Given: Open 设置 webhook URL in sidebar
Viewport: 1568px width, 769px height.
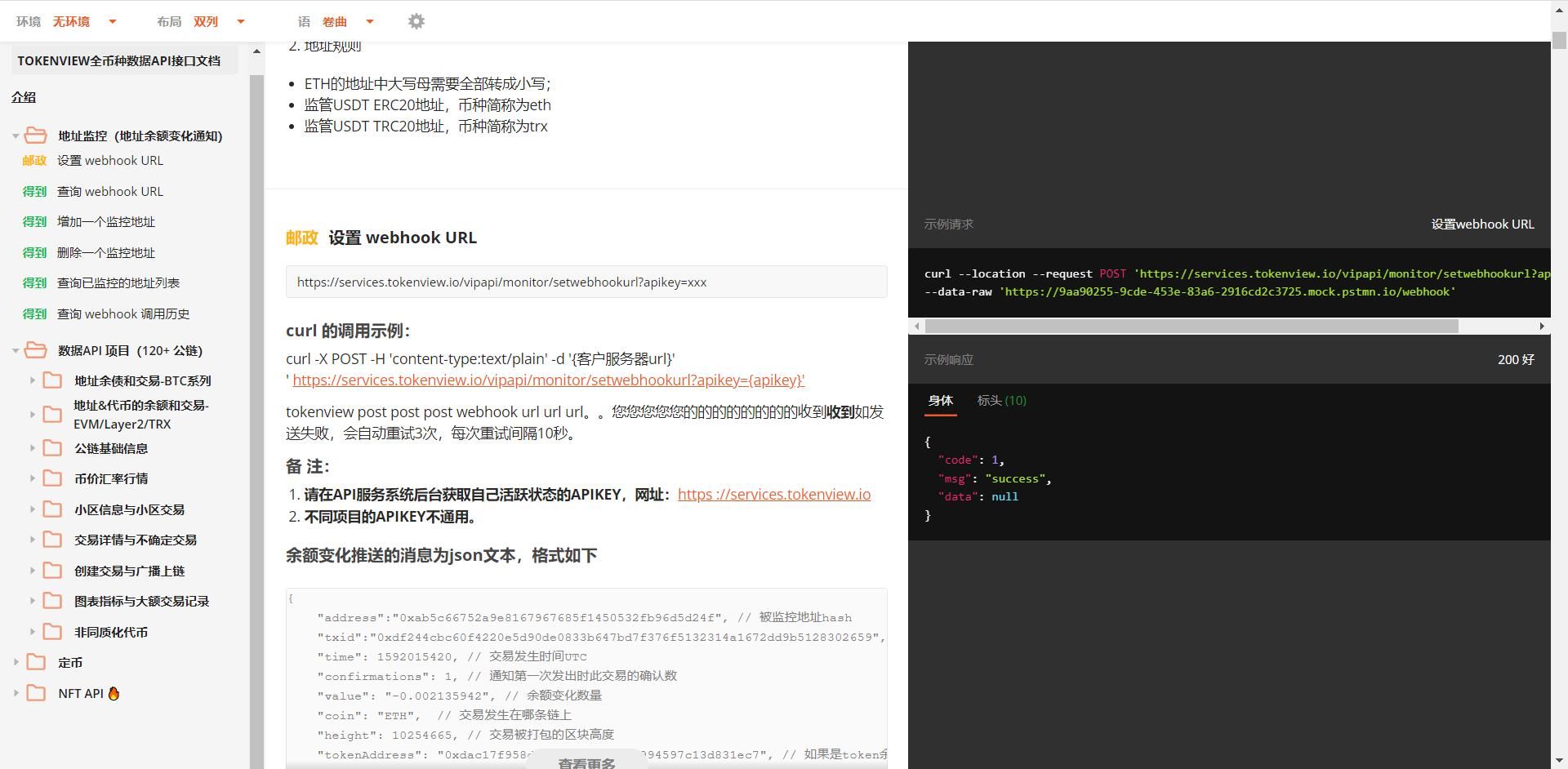Looking at the screenshot, I should point(110,161).
